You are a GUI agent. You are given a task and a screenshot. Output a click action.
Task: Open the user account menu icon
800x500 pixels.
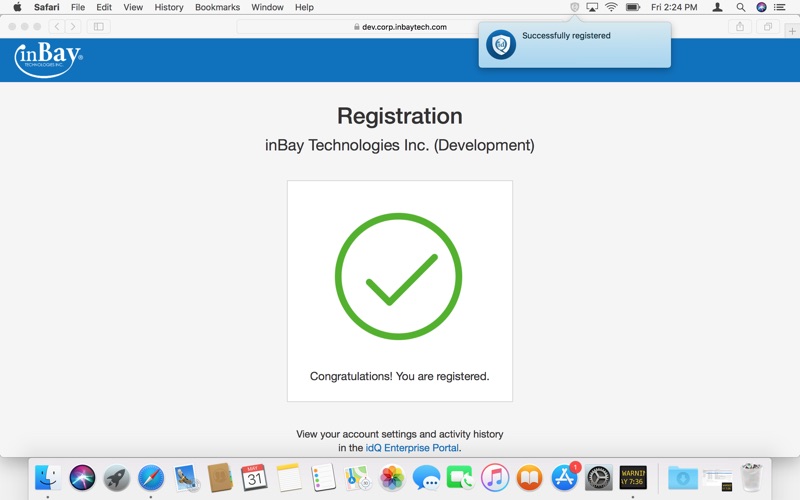pyautogui.click(x=717, y=7)
